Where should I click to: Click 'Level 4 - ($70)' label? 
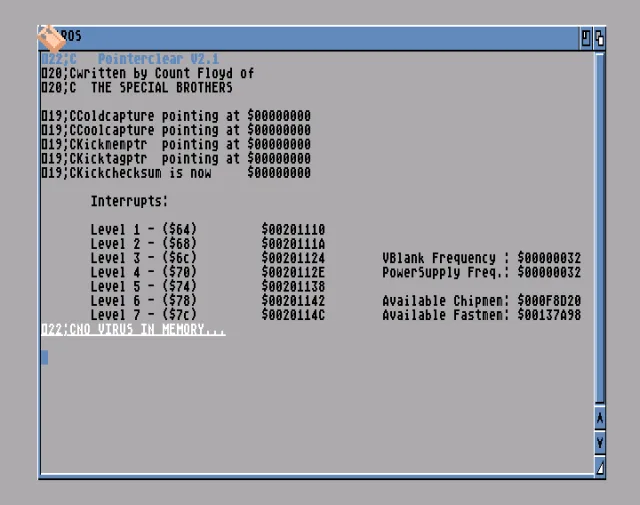[144, 272]
